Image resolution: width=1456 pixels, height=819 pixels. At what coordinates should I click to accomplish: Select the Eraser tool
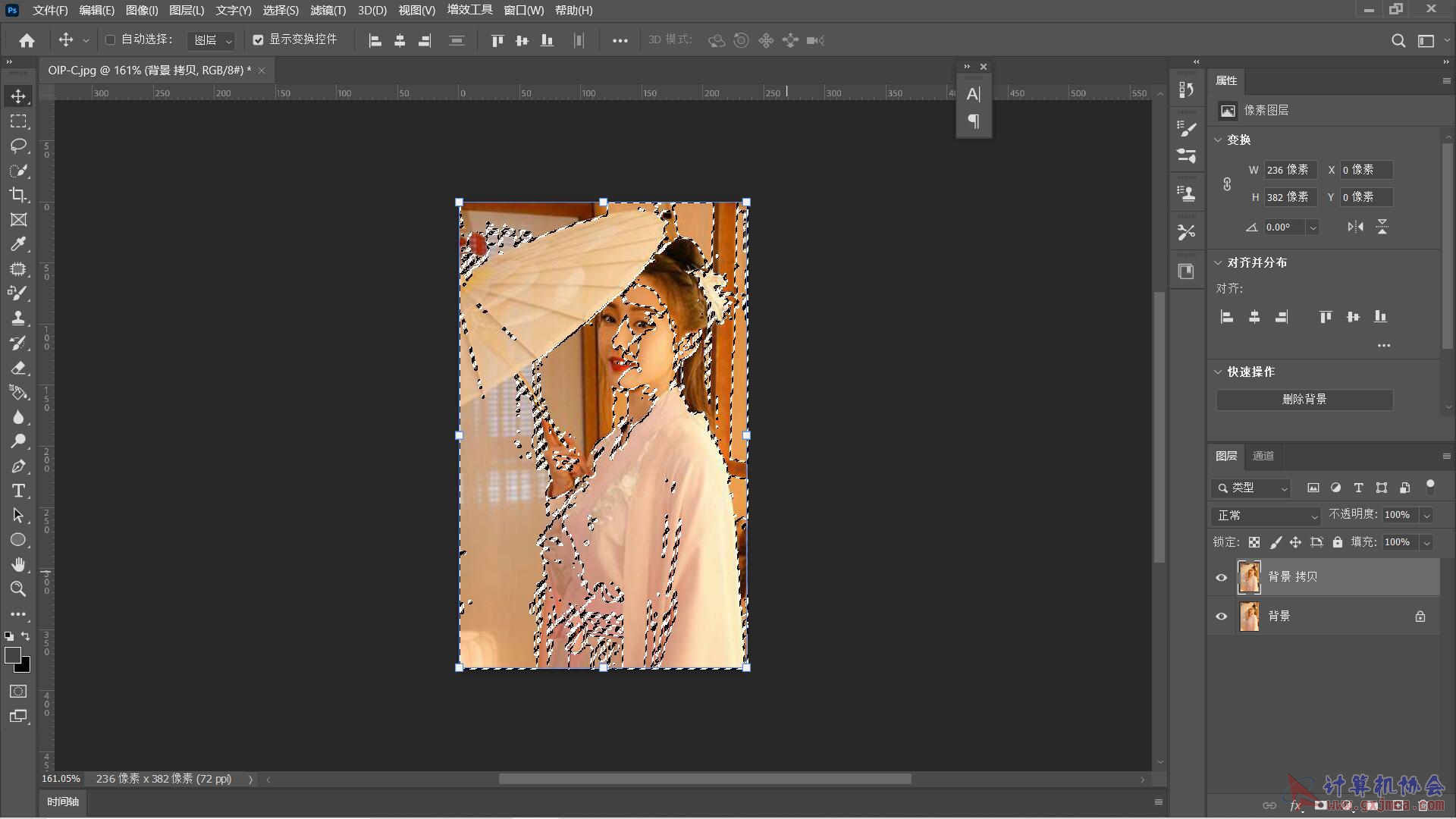(x=18, y=368)
